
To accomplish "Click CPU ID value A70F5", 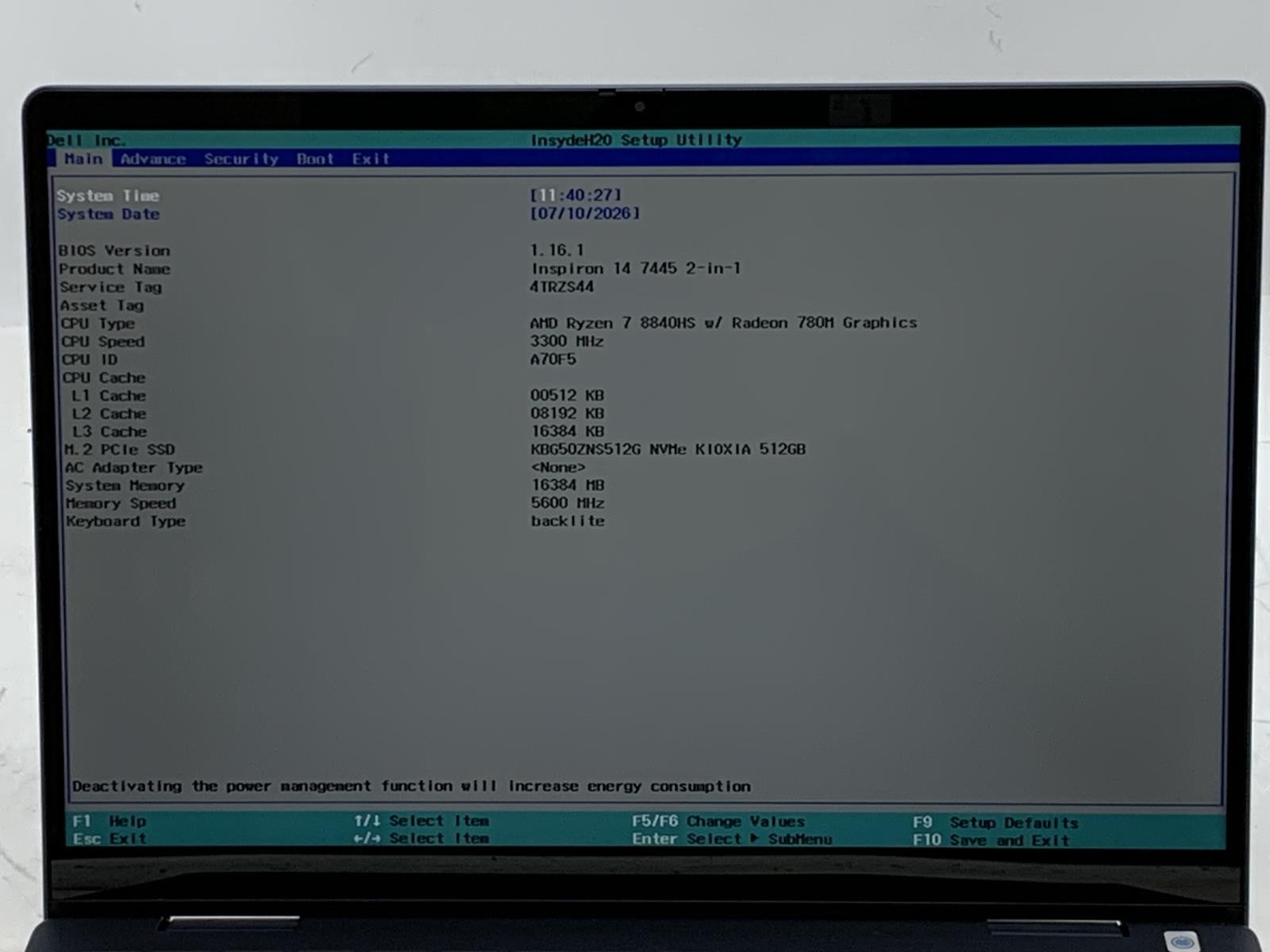I will (553, 359).
